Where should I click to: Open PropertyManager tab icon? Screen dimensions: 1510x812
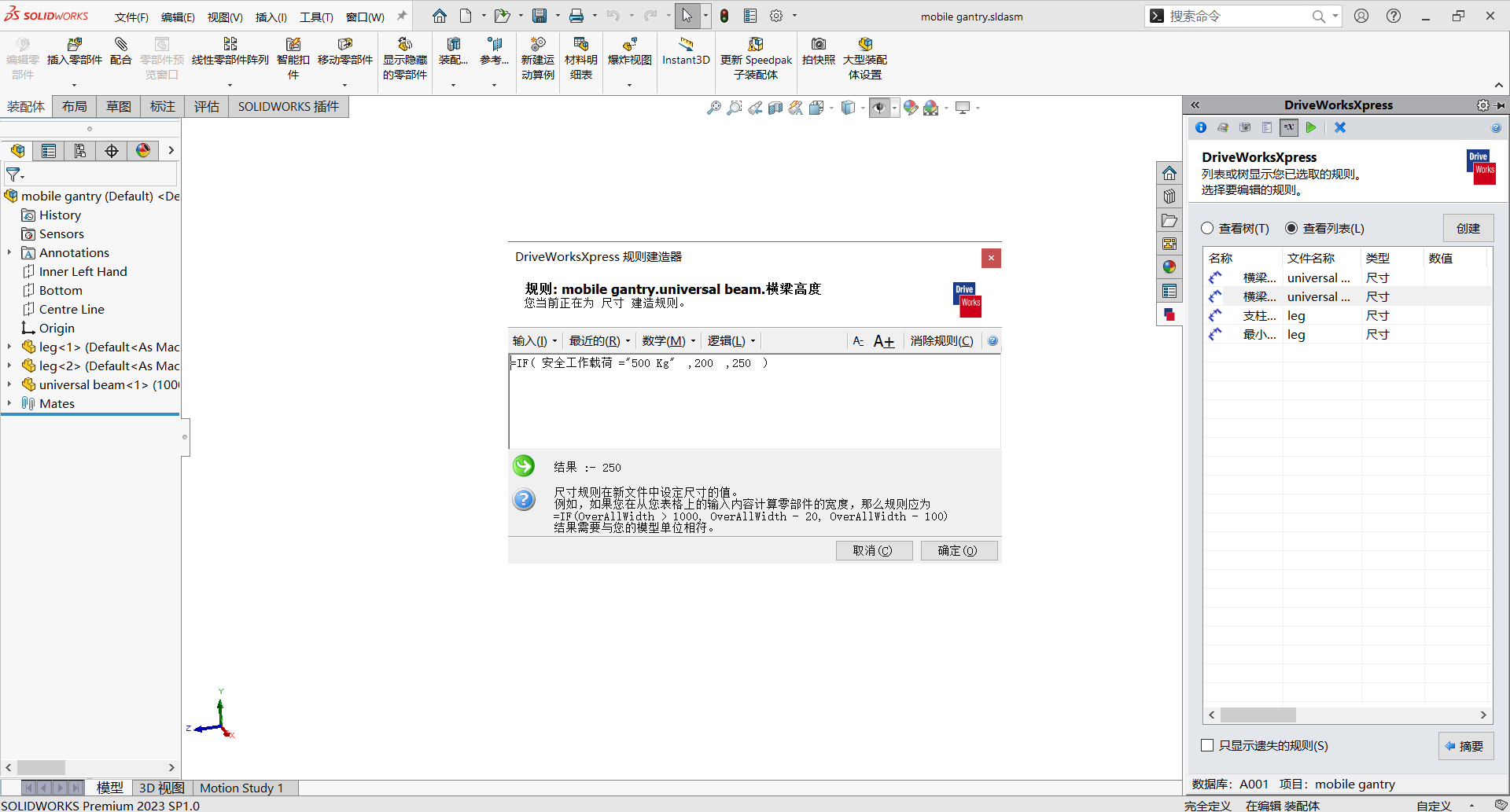pyautogui.click(x=49, y=151)
